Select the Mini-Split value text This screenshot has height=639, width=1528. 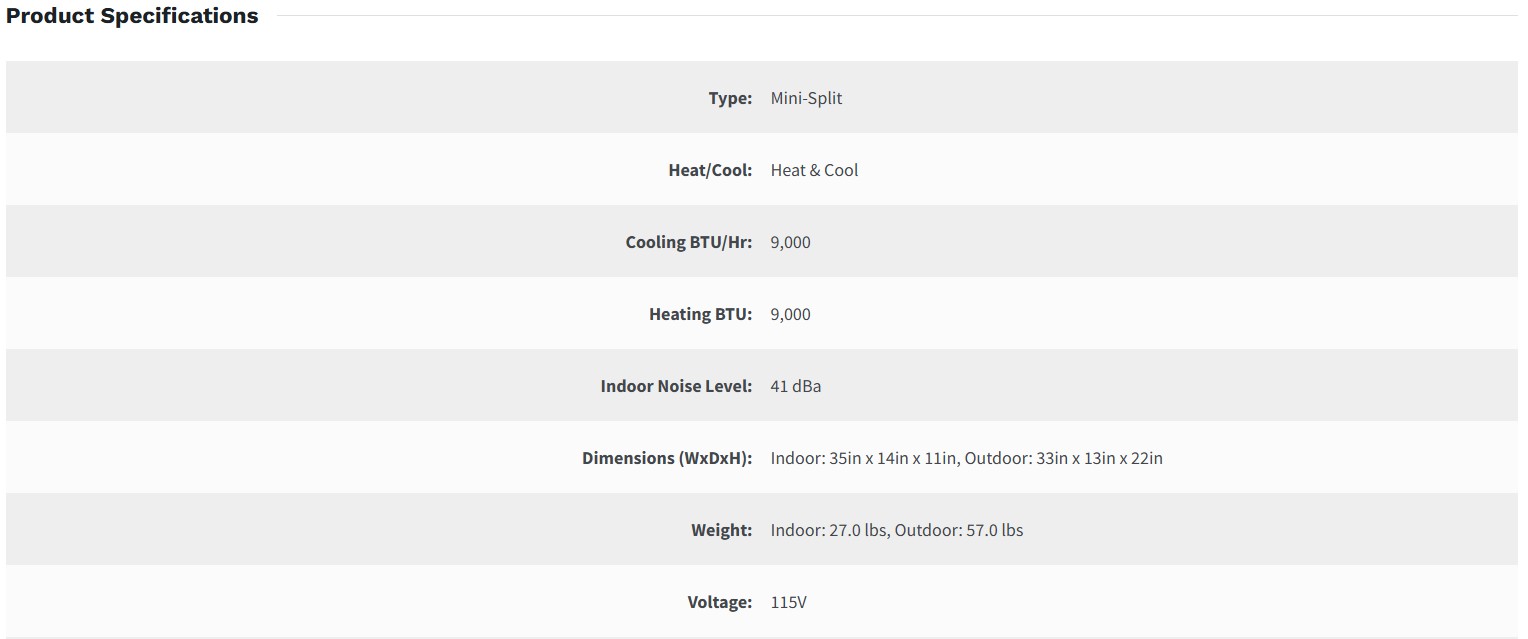pyautogui.click(x=806, y=98)
